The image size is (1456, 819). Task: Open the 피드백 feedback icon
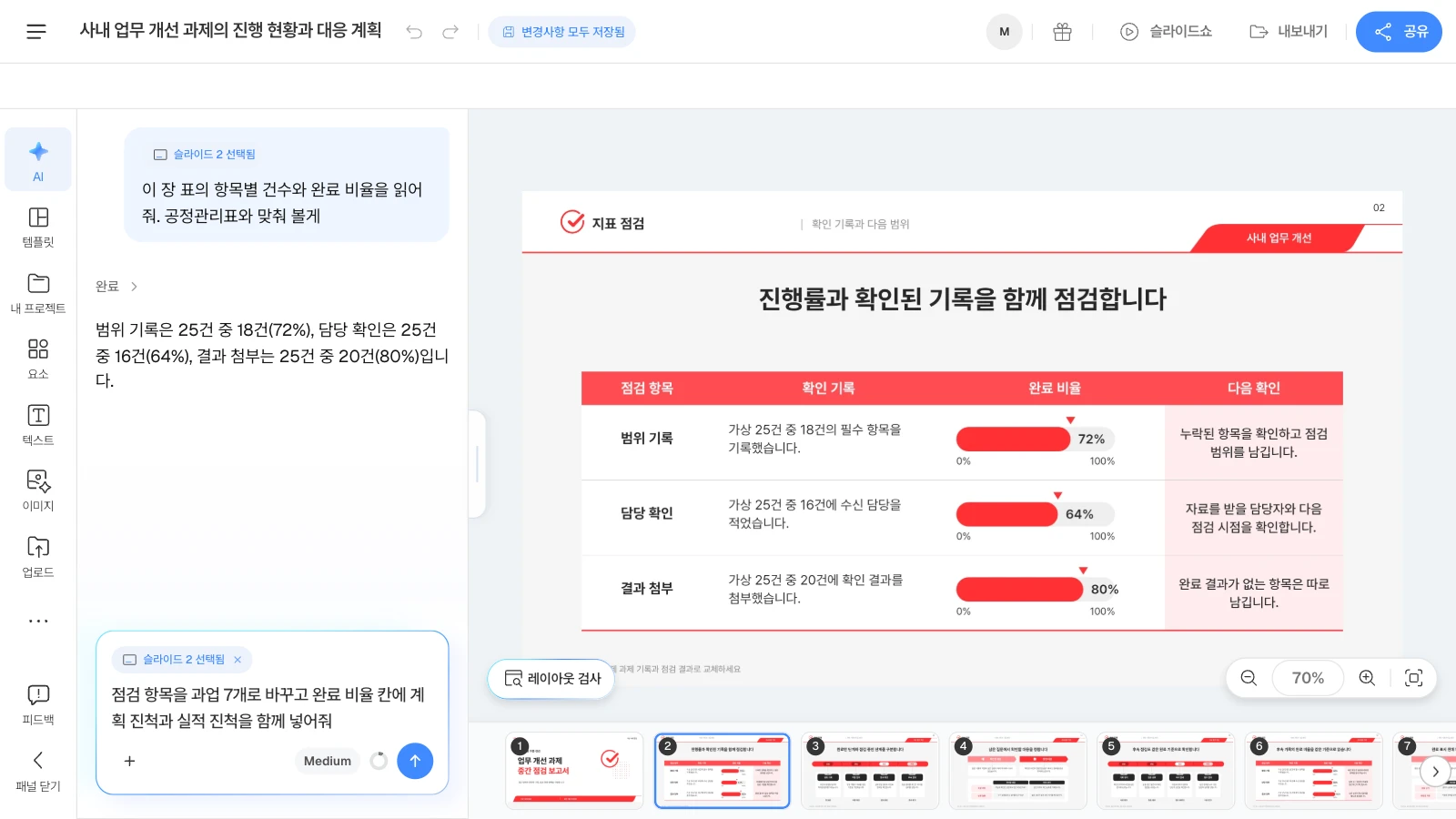coord(38,704)
